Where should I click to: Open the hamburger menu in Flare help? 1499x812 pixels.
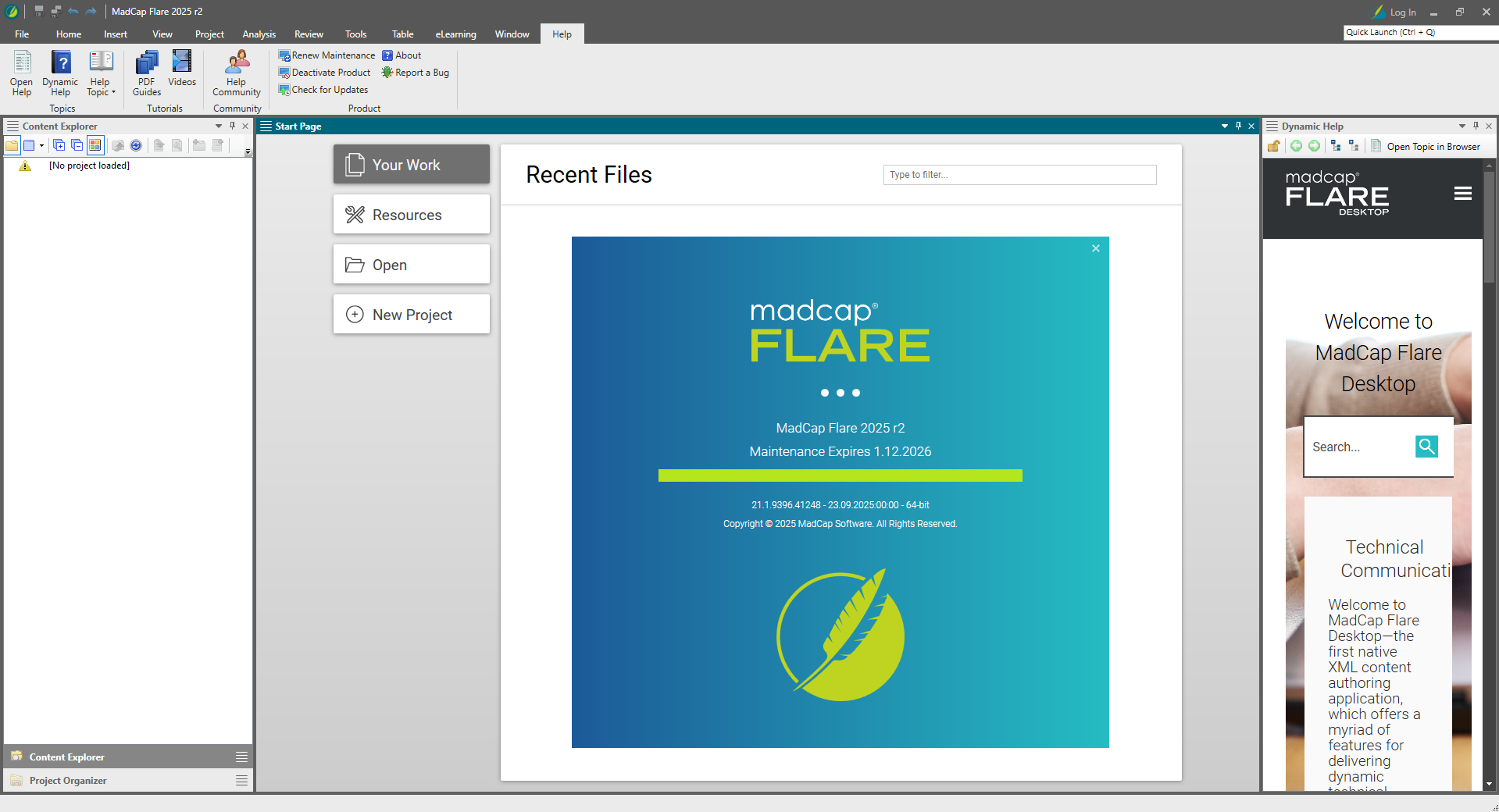(1462, 194)
